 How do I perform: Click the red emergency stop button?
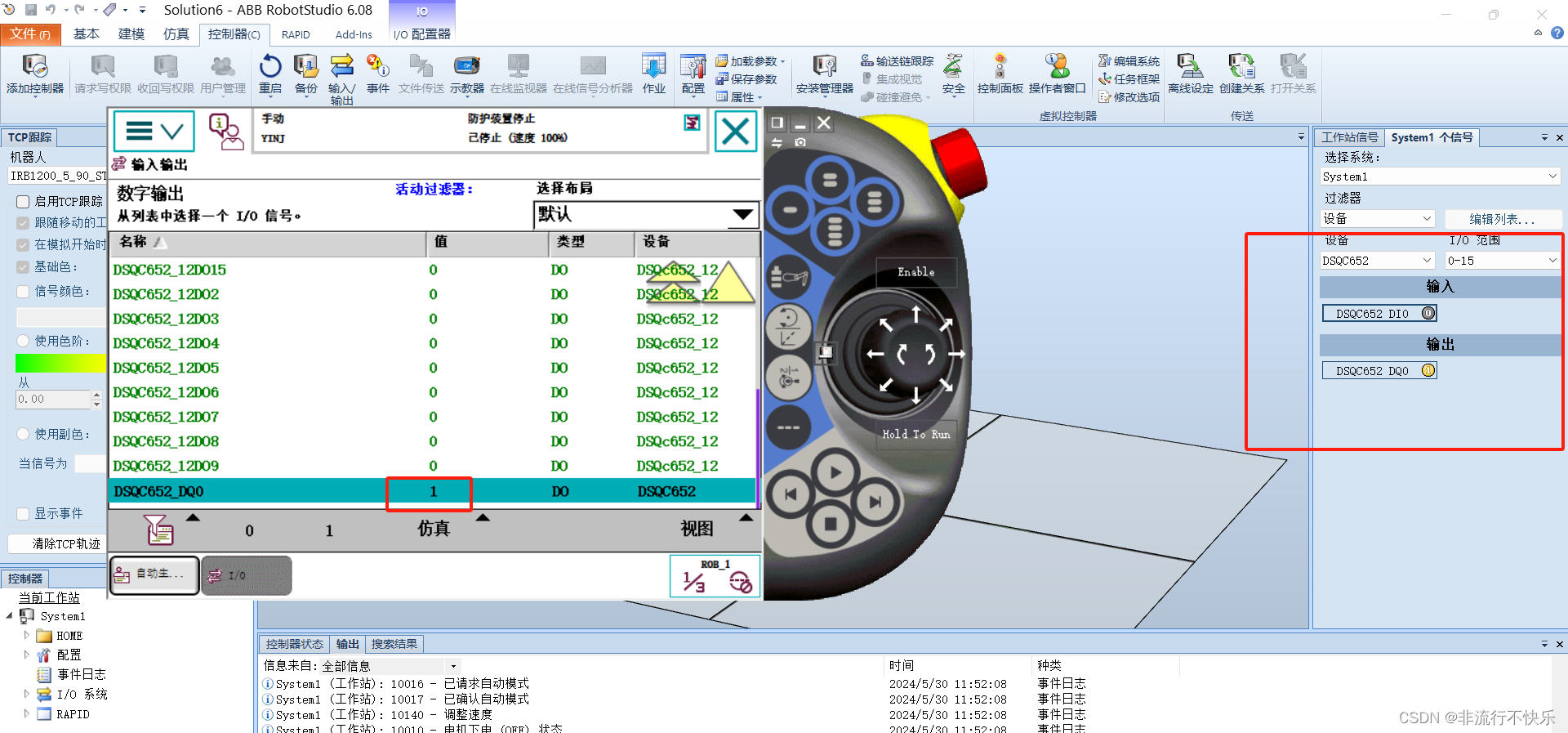[960, 163]
